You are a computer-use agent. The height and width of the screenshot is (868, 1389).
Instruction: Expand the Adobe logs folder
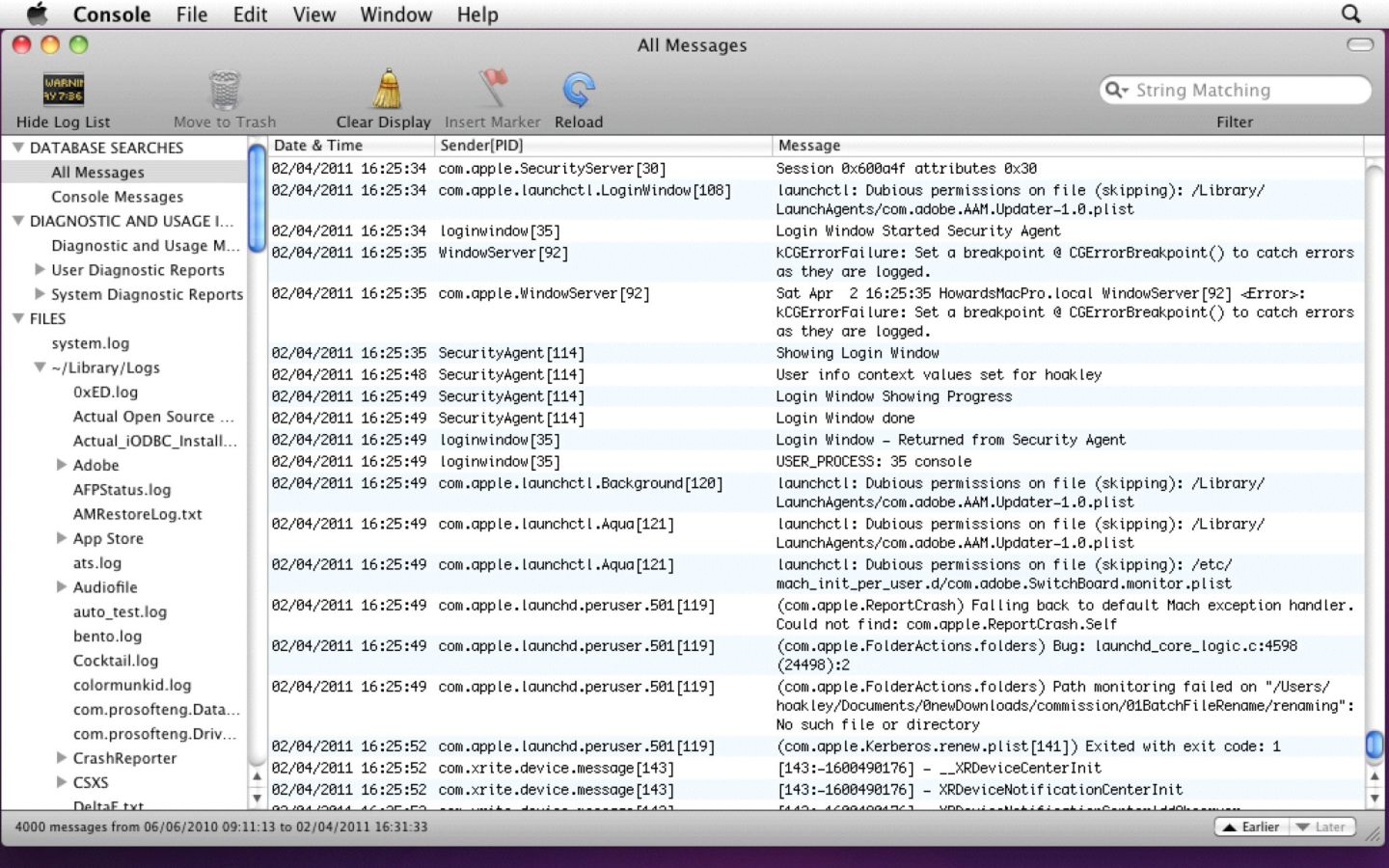62,465
